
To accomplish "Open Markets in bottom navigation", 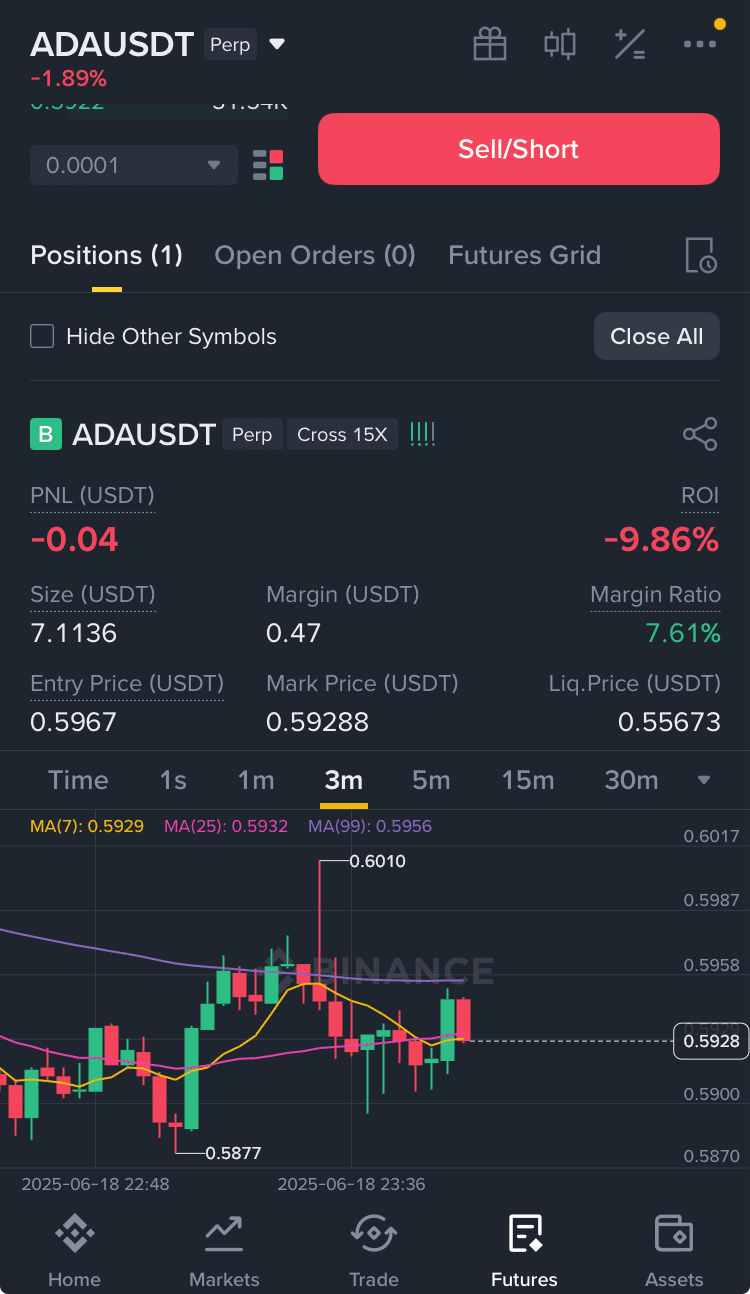I will point(224,1250).
